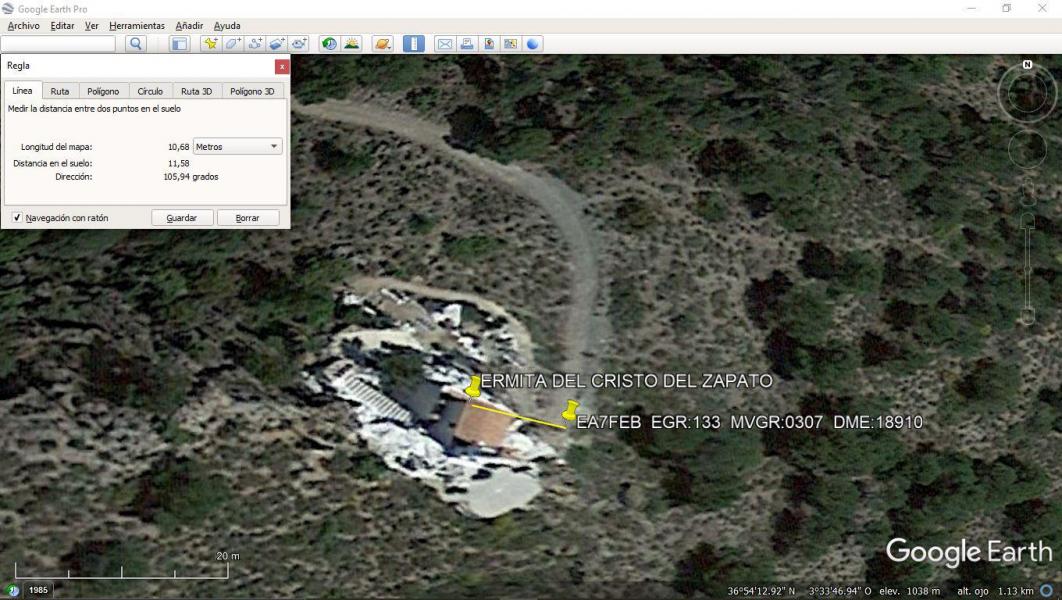The image size is (1062, 600).
Task: Click the print icon in toolbar
Action: point(467,44)
